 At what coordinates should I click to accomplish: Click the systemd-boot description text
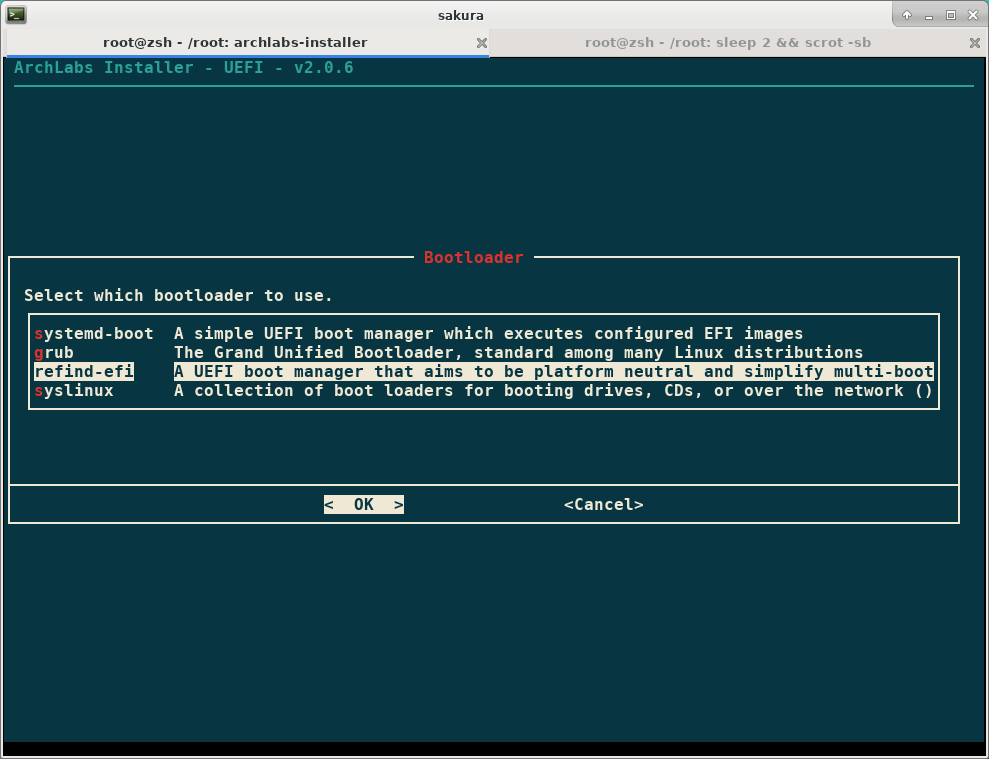[x=488, y=333]
